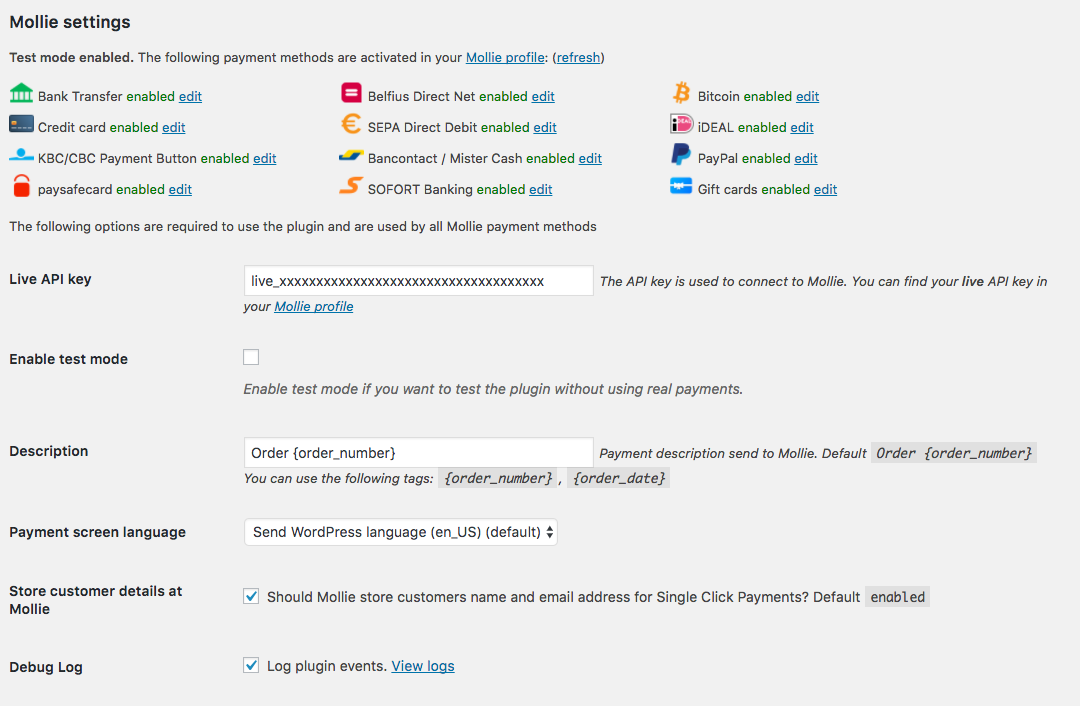This screenshot has height=706, width=1080.
Task: Click the Credit card icon
Action: pos(21,125)
